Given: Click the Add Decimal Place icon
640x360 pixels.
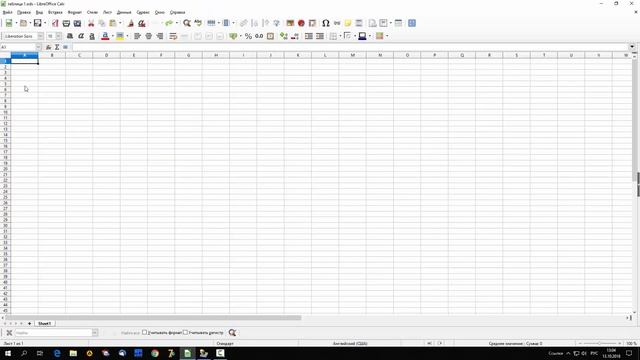Looking at the screenshot, I should click(284, 36).
